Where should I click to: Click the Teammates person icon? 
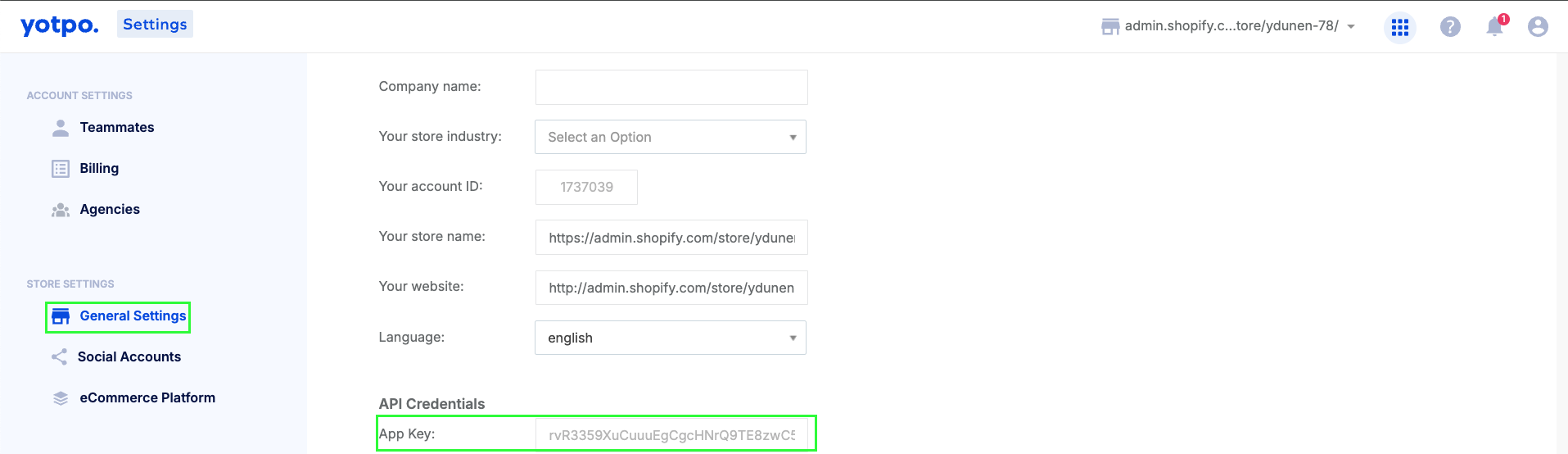tap(61, 128)
